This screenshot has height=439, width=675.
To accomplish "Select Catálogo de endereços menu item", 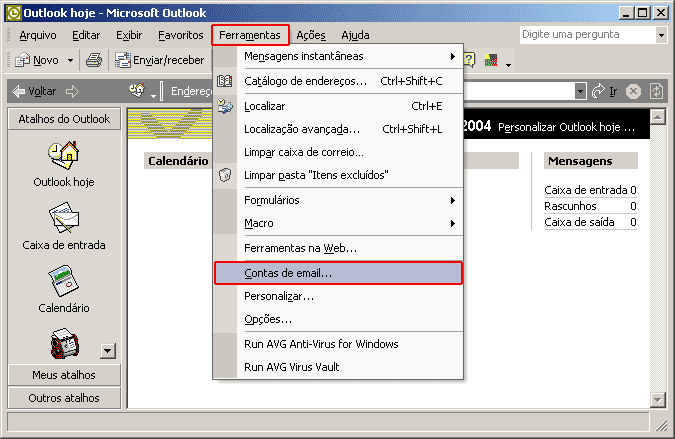I will (338, 81).
